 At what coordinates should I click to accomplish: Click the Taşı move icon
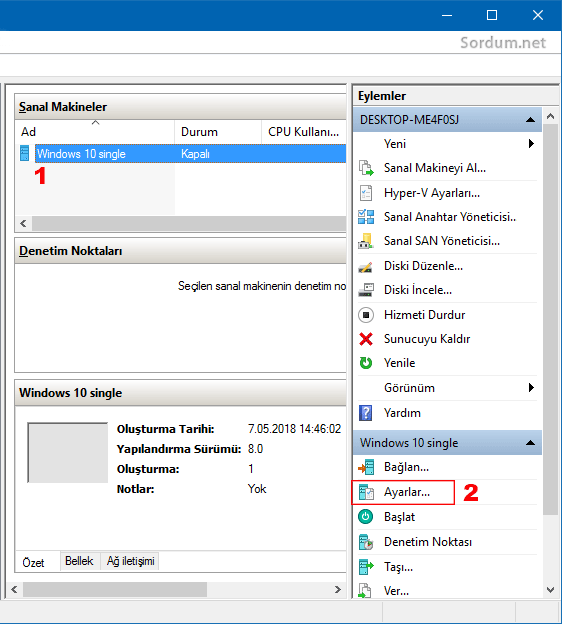coord(366,567)
